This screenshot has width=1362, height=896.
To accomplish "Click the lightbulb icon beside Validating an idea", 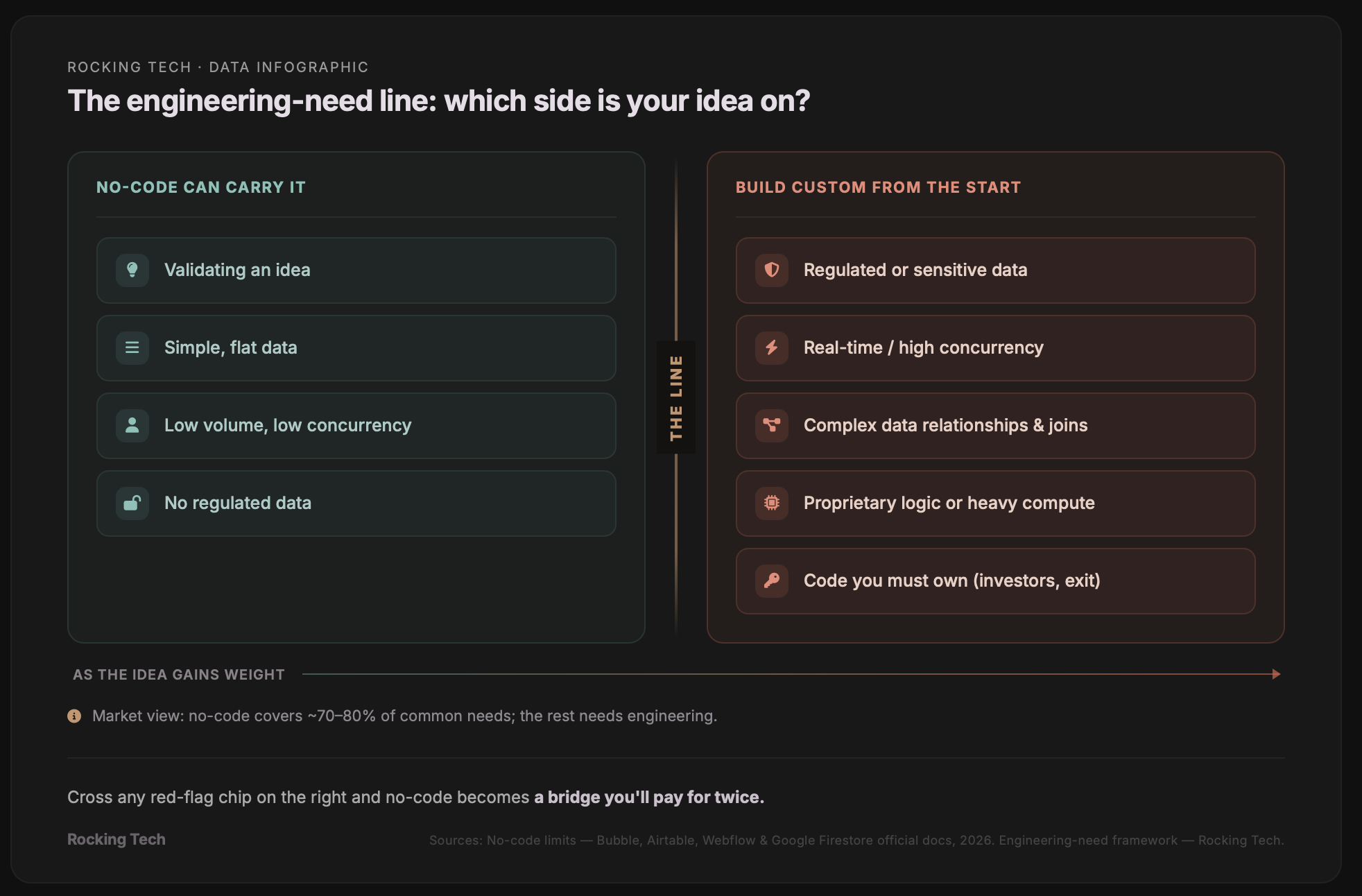I will pos(132,270).
